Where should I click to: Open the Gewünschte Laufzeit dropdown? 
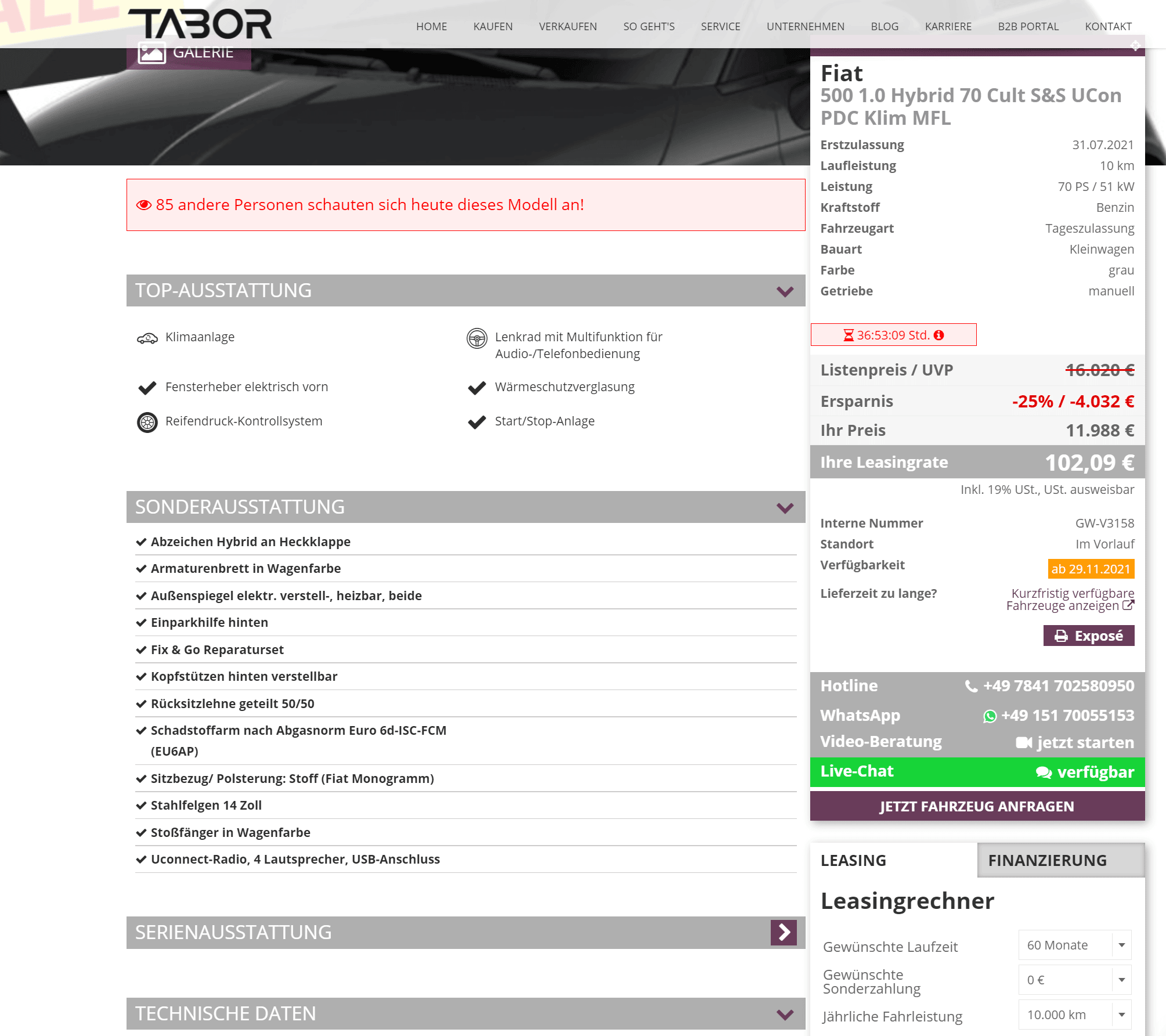(1075, 945)
